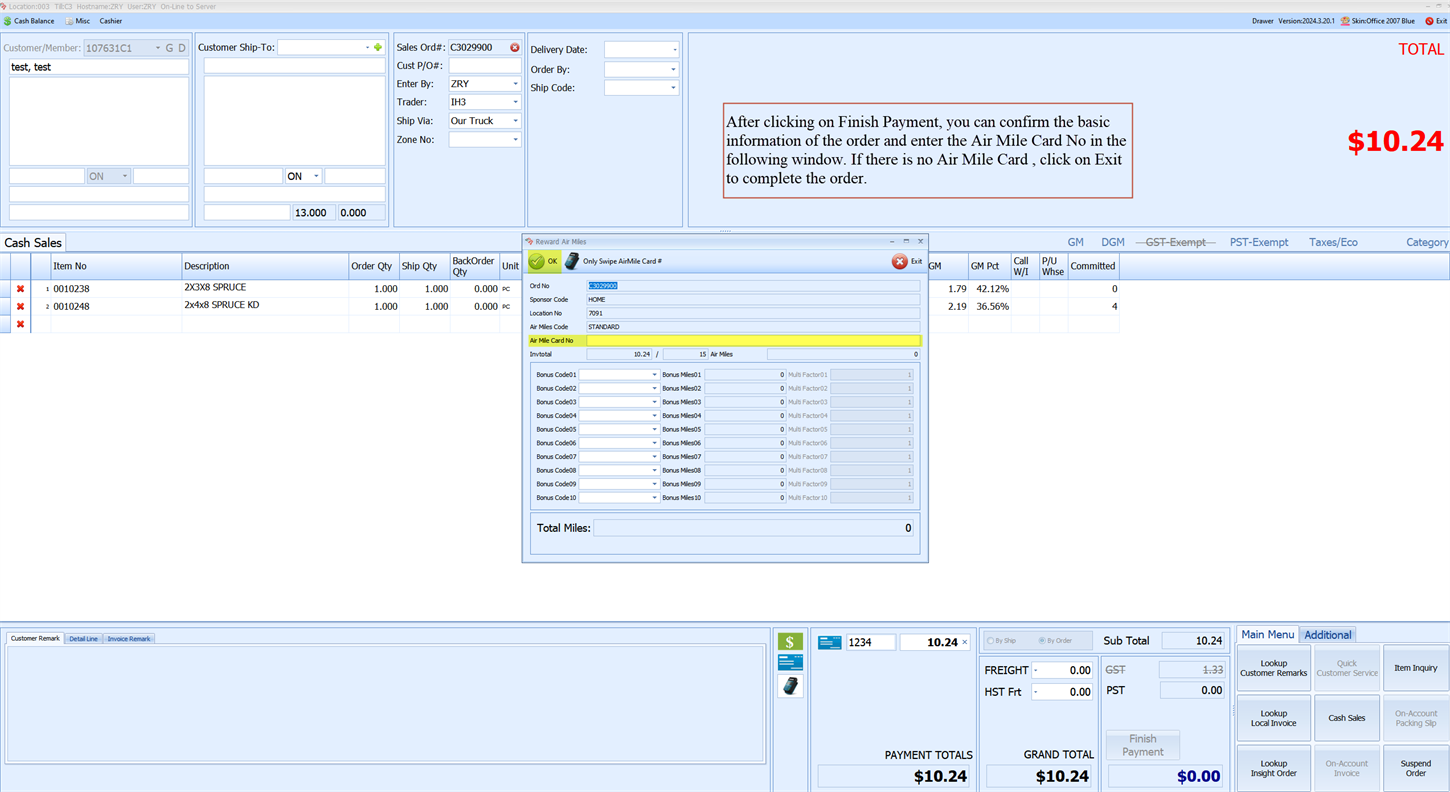
Task: Choose the credit card payment icon
Action: [789, 661]
